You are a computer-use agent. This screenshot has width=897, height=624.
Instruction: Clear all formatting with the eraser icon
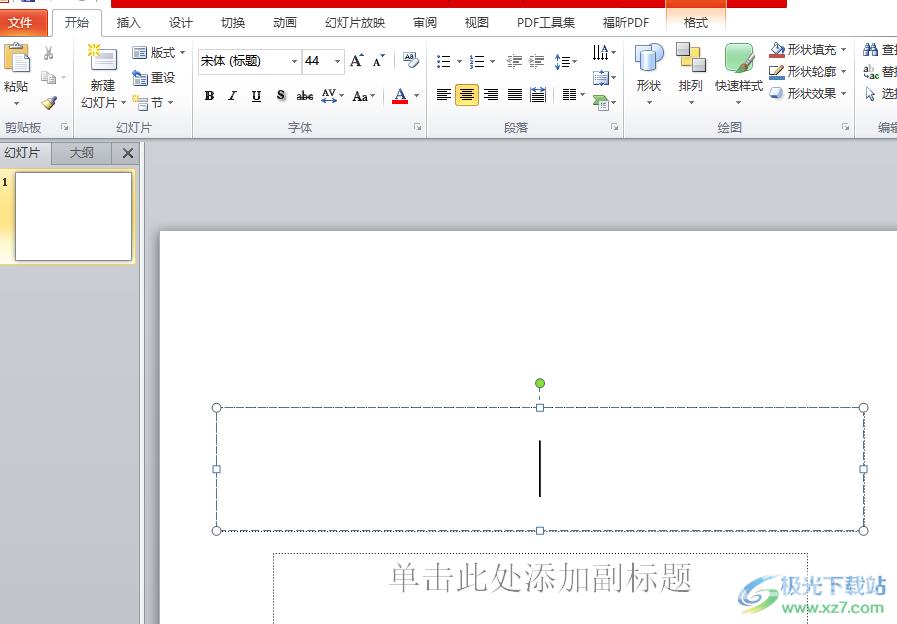411,59
